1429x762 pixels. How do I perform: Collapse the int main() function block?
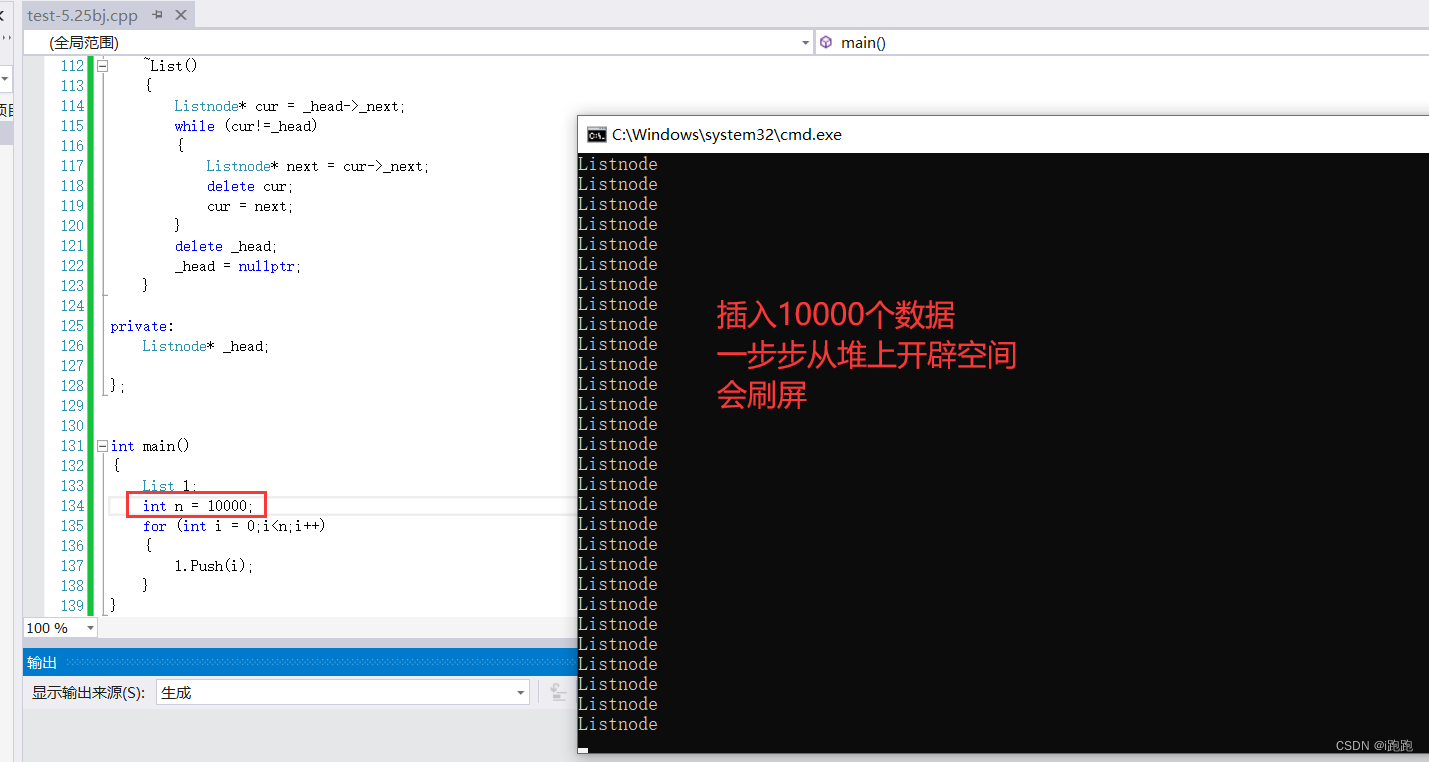tap(102, 446)
